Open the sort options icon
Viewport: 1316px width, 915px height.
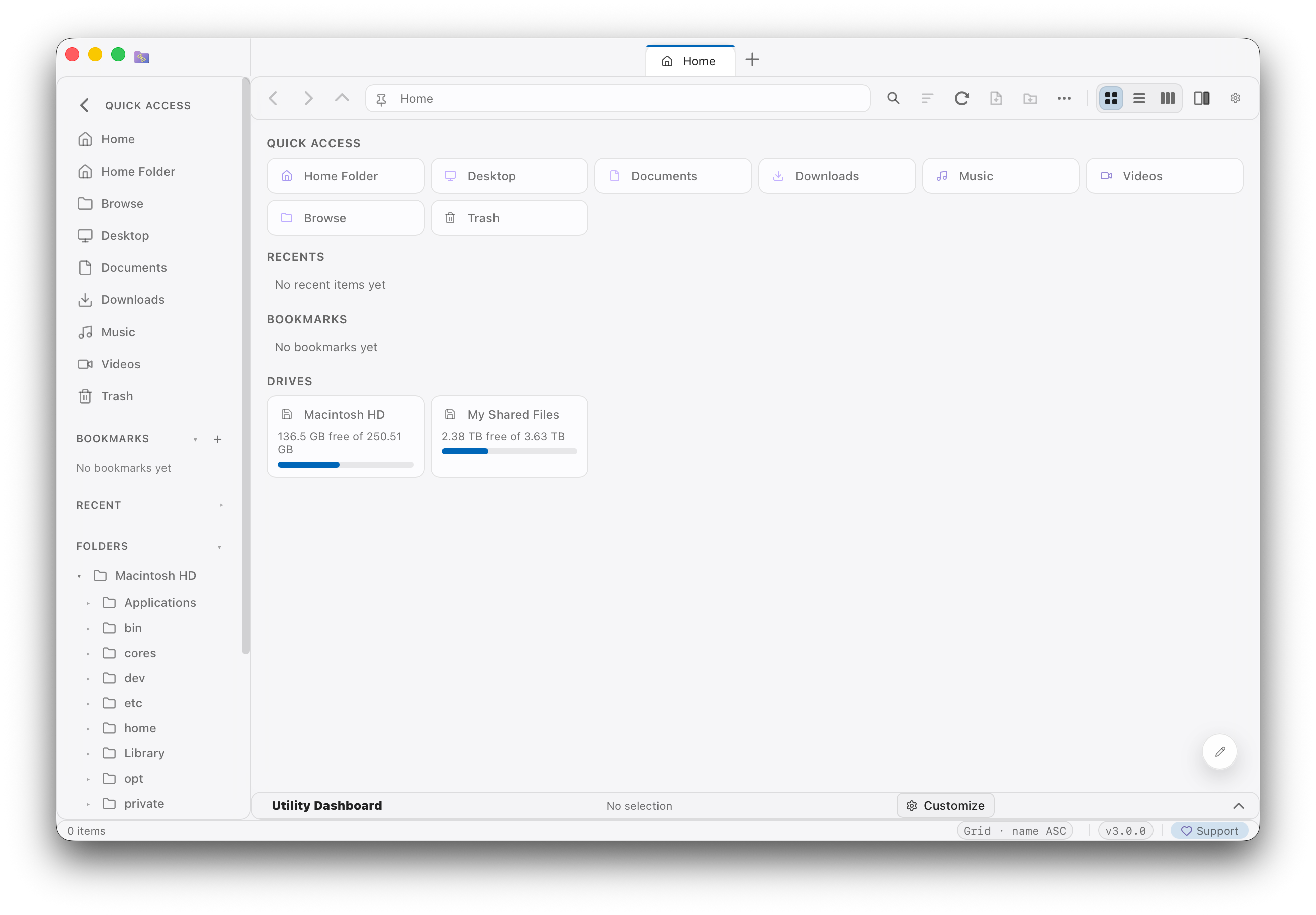click(x=927, y=99)
